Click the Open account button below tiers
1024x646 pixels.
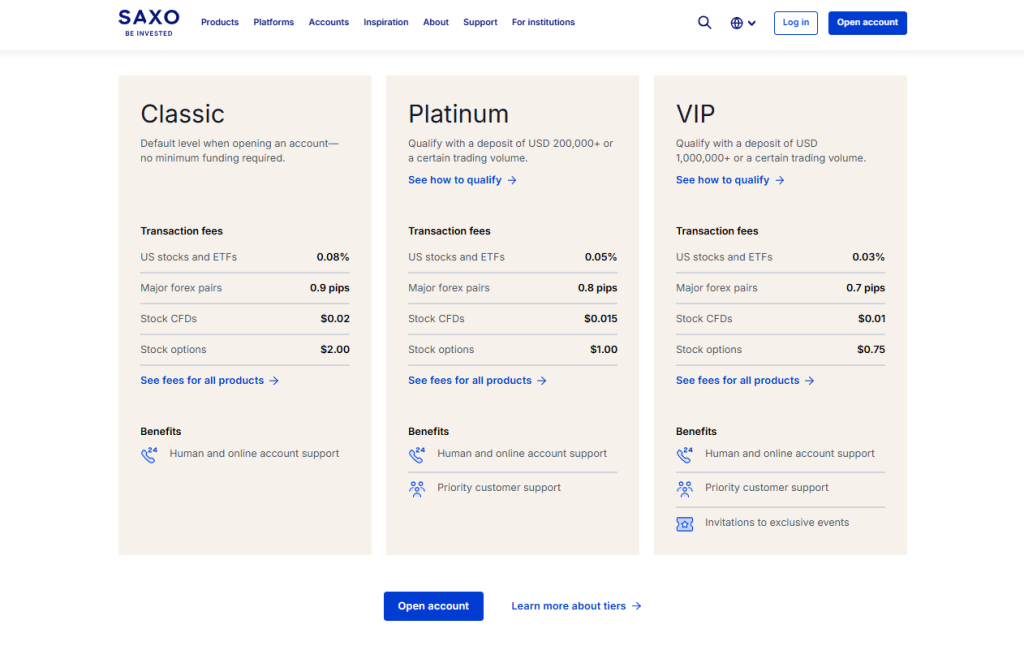(433, 606)
